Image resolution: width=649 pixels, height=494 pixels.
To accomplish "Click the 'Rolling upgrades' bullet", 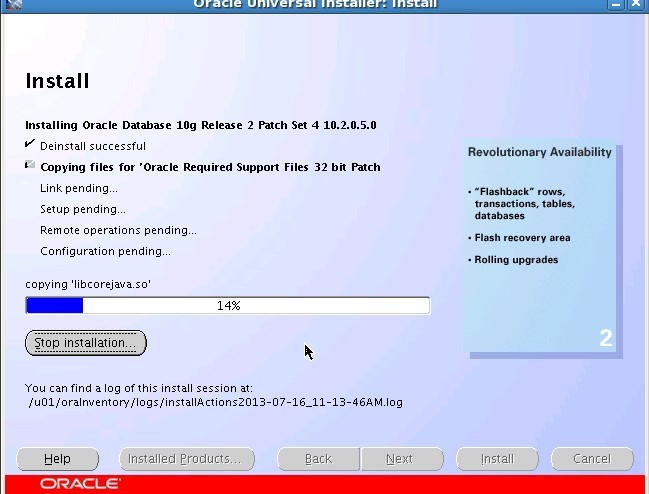I will 516,260.
